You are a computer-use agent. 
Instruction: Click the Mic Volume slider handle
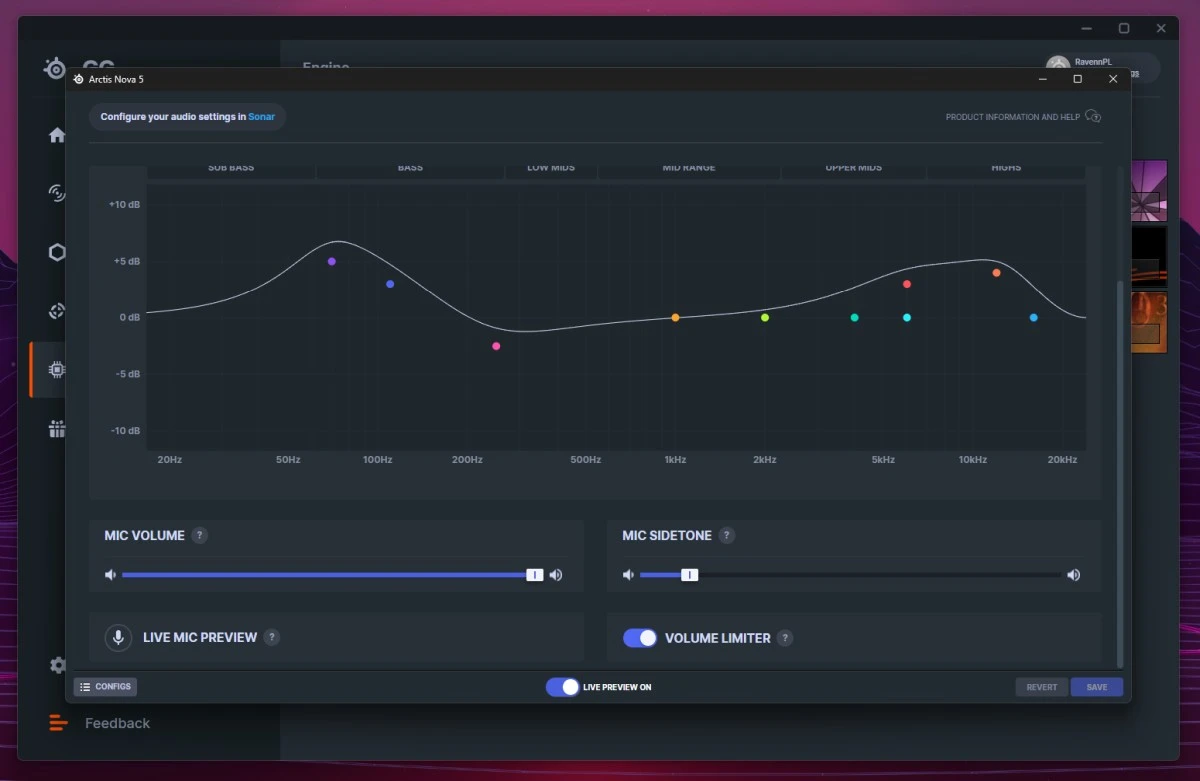point(535,575)
